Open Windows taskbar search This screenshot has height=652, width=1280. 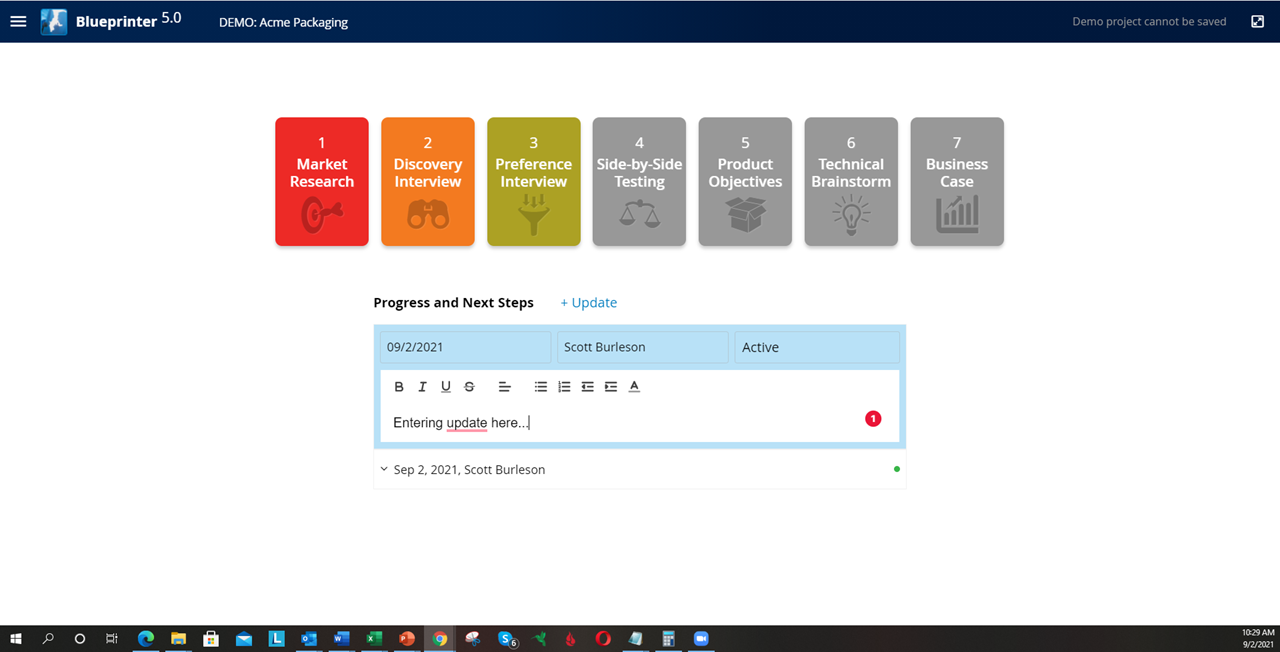click(48, 638)
